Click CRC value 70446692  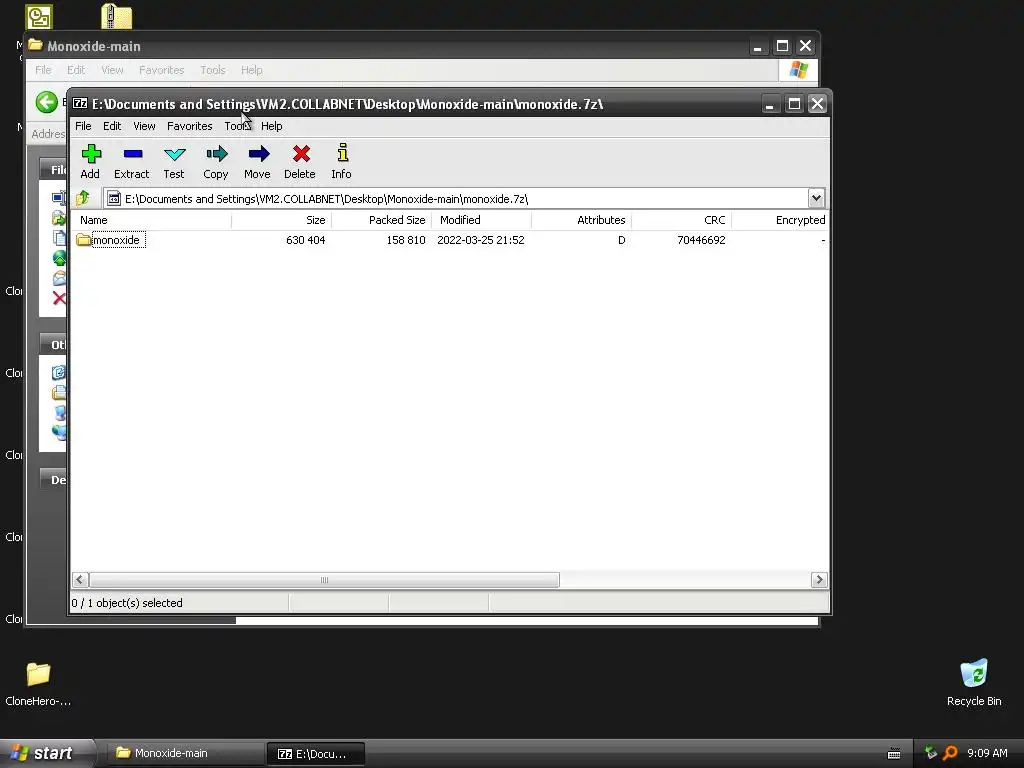click(701, 240)
